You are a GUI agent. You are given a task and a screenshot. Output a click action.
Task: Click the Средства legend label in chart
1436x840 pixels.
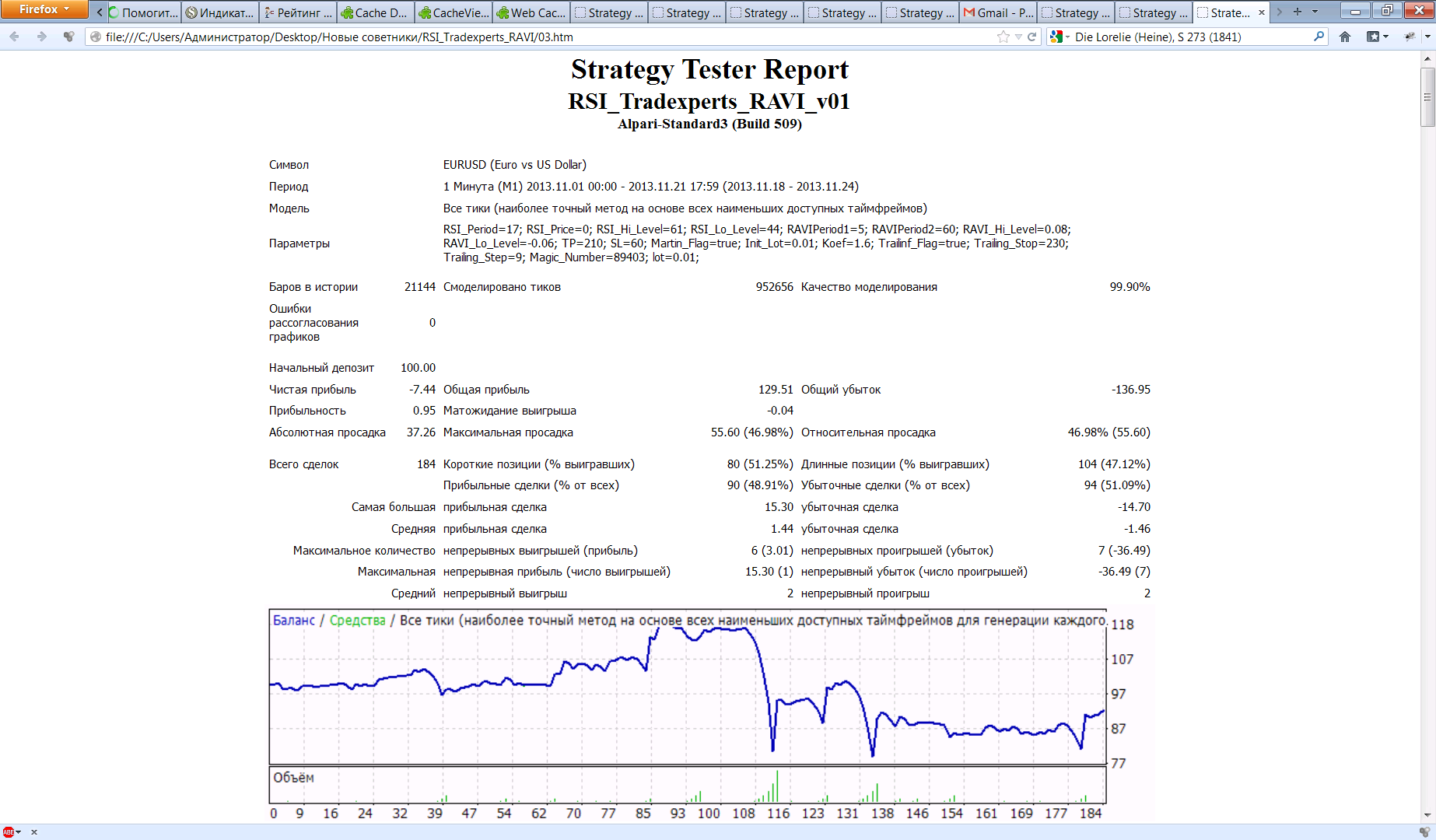point(358,620)
